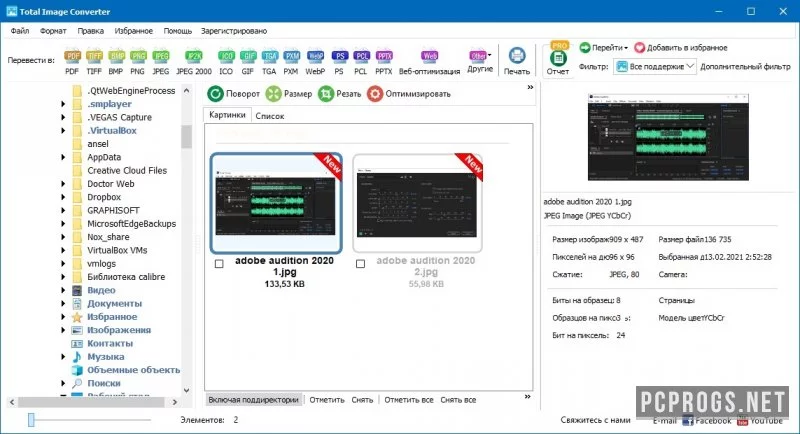Choose PPTX output format

384,62
